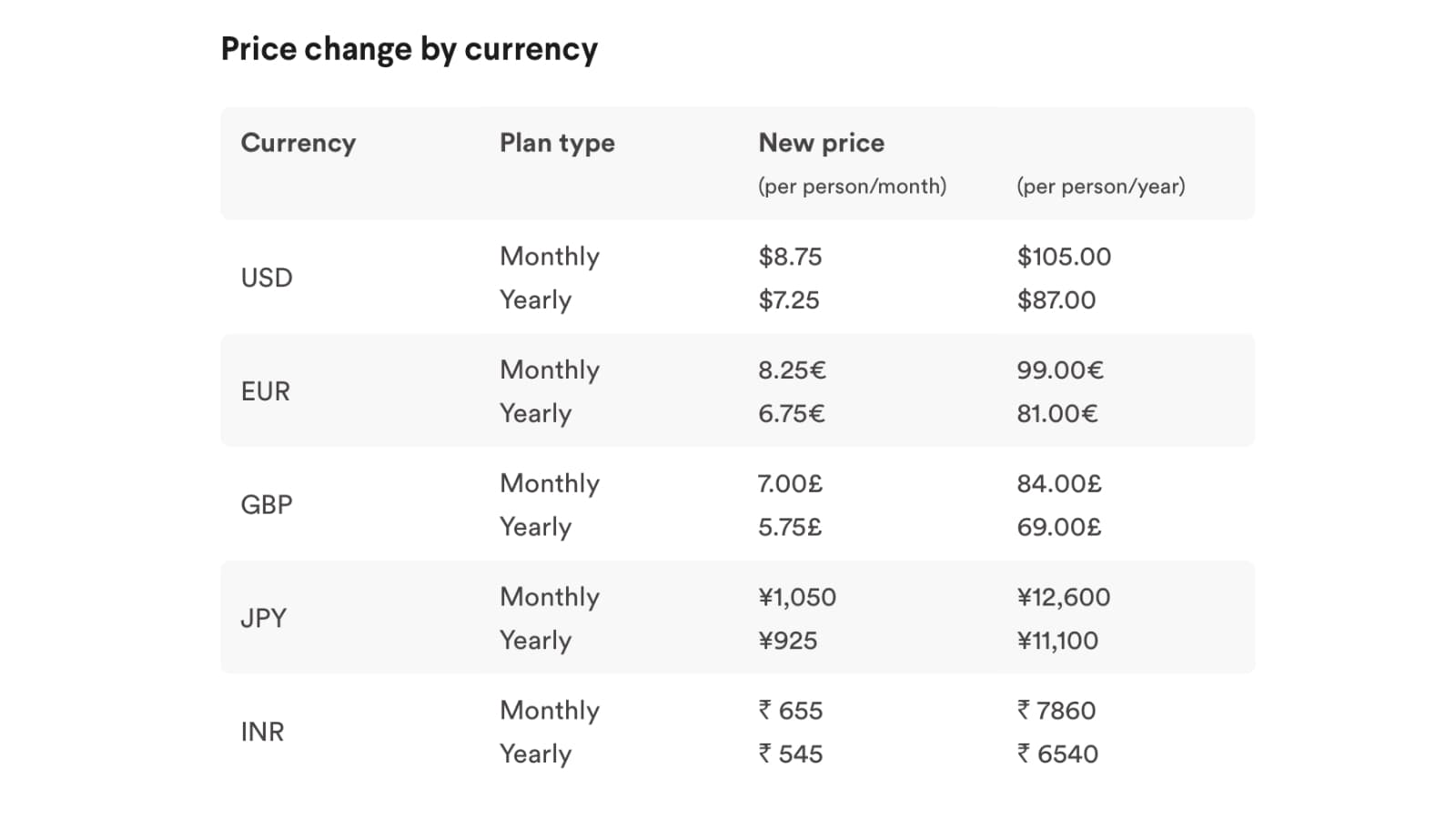Select the GBP currency cell
The width and height of the screenshot is (1456, 819).
tap(267, 504)
